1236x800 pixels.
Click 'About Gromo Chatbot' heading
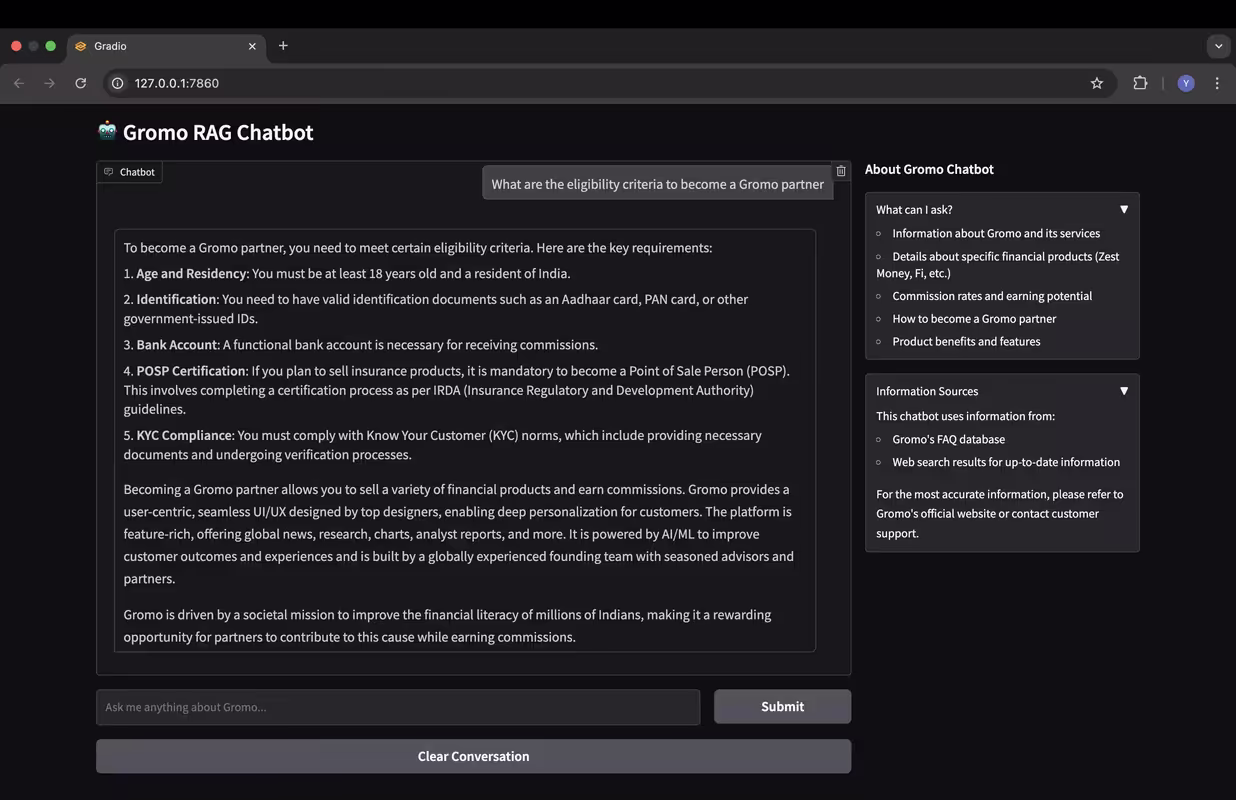coord(929,169)
